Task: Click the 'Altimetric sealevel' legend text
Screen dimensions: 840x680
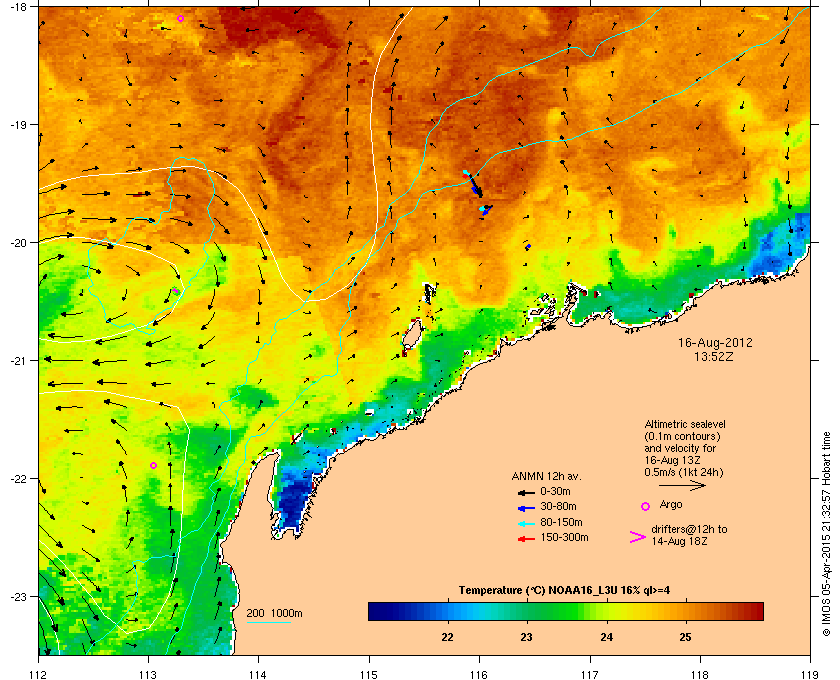Action: (x=685, y=424)
